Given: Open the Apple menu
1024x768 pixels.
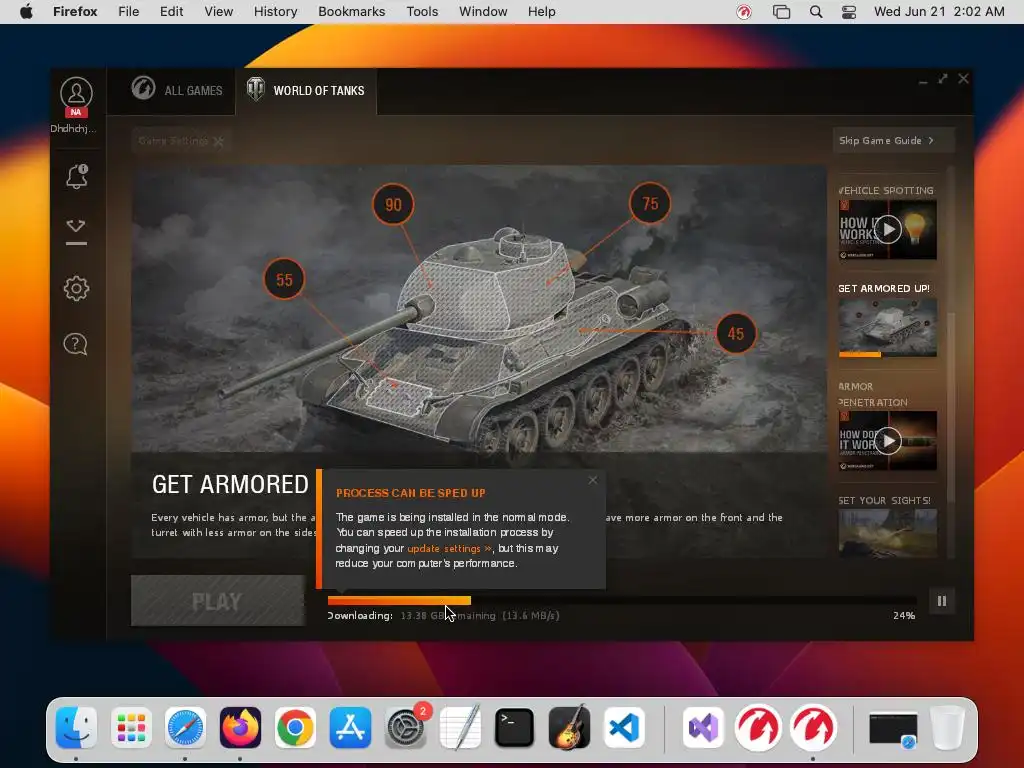Looking at the screenshot, I should click(x=26, y=12).
